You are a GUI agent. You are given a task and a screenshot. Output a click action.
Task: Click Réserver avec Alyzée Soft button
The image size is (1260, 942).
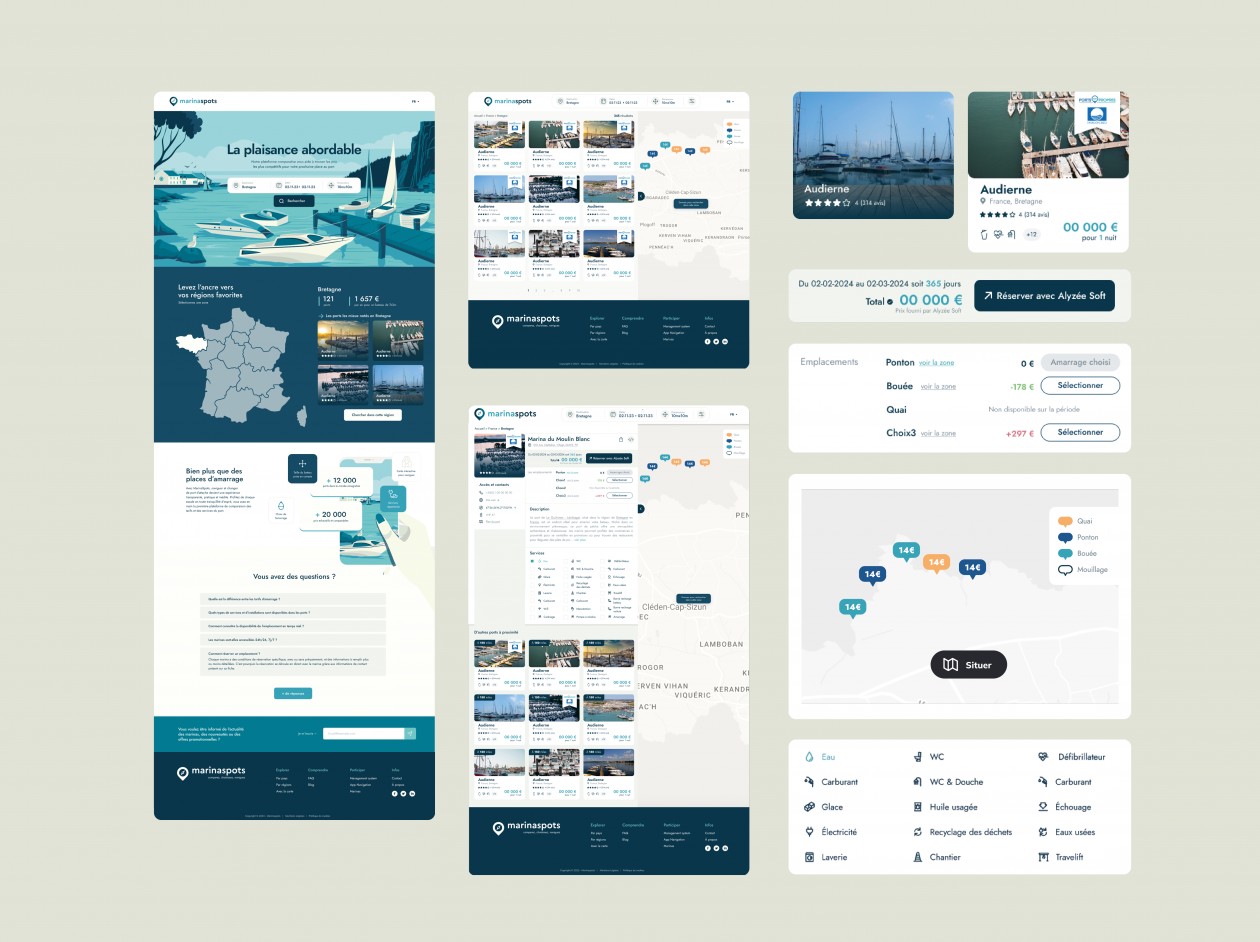1044,296
